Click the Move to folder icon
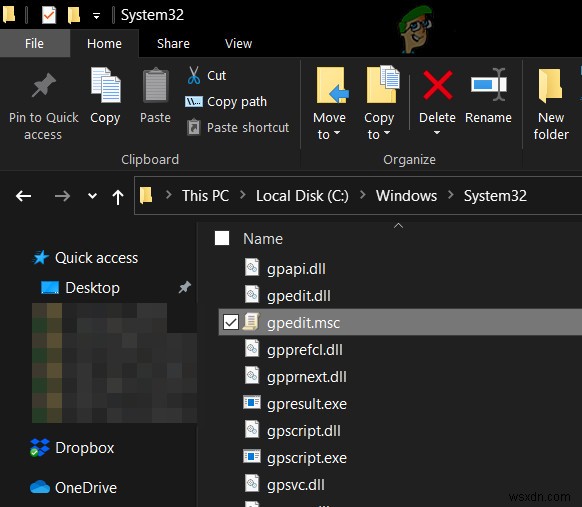The height and width of the screenshot is (507, 582). [x=332, y=85]
